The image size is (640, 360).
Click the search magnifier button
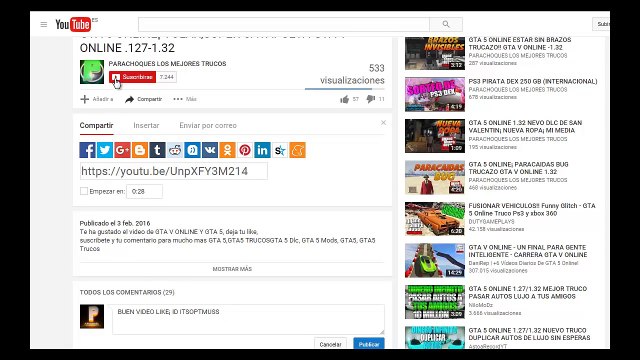[446, 24]
